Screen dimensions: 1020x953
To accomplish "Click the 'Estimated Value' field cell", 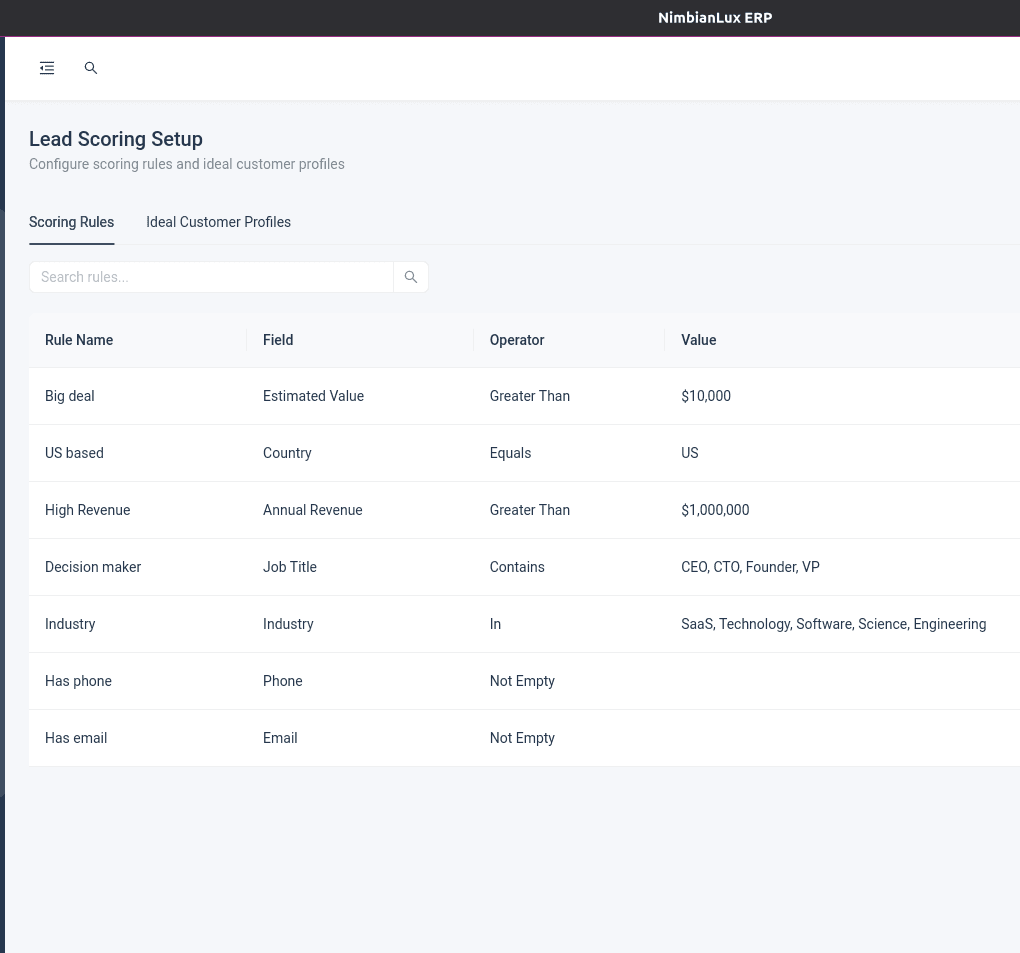I will pyautogui.click(x=313, y=396).
